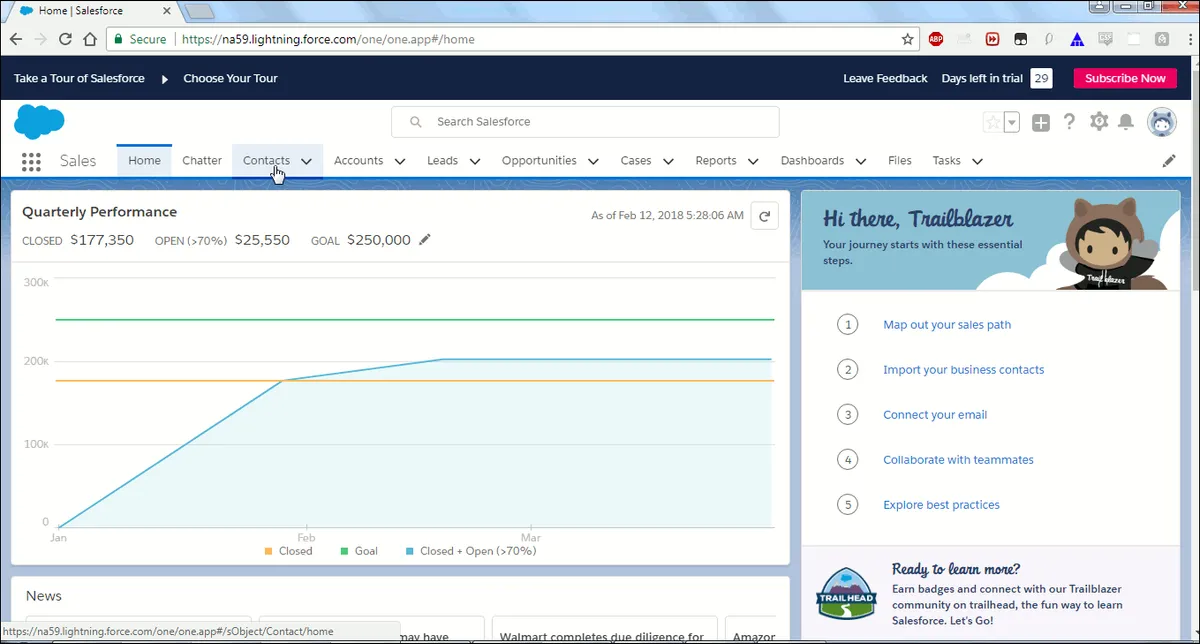Click the Closed + Open (>70%) legend item
The width and height of the screenshot is (1200, 644).
[x=471, y=551]
